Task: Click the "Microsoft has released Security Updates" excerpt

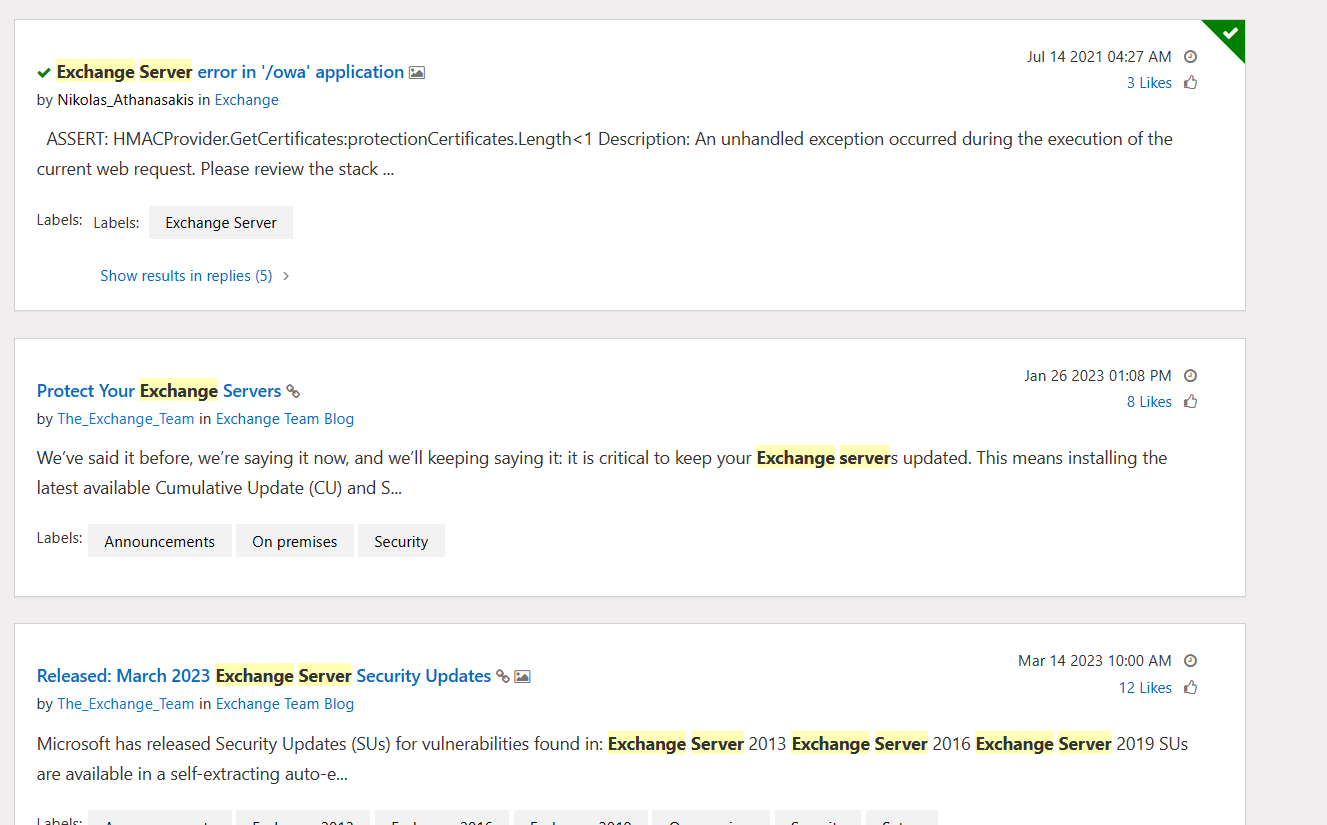Action: pos(612,759)
